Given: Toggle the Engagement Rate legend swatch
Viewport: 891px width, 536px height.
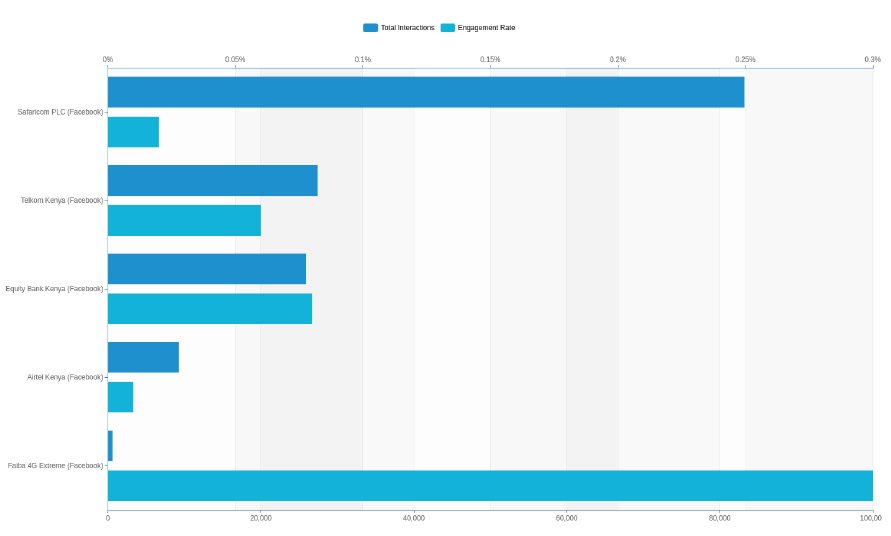Looking at the screenshot, I should coord(448,28).
